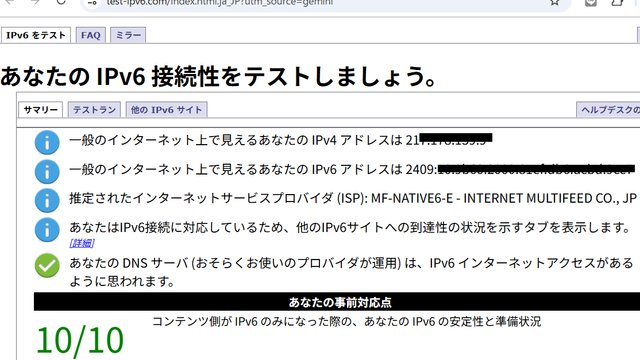This screenshot has width=640, height=360.
Task: Click the info icon beside ISP line
Action: [x=47, y=200]
